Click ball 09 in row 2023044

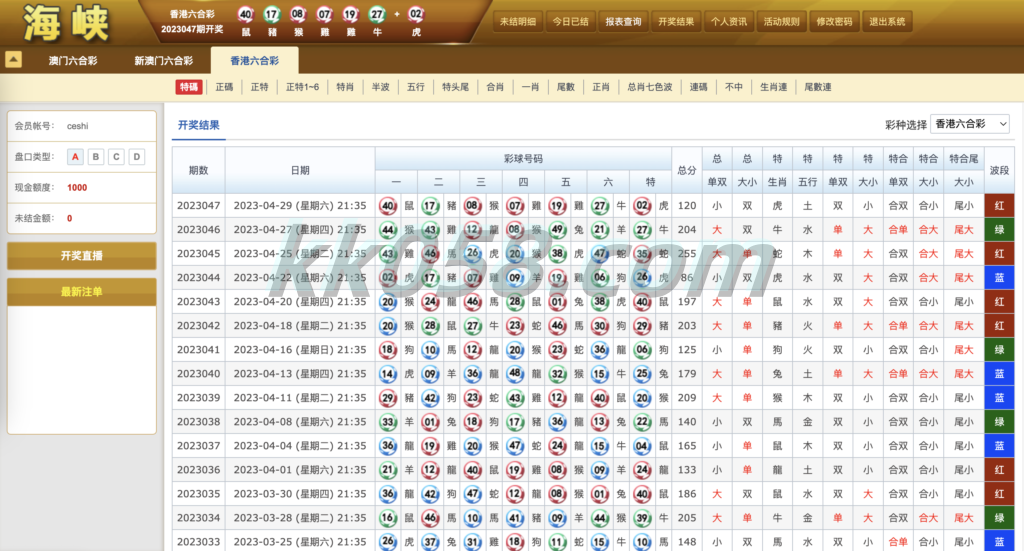[x=515, y=277]
